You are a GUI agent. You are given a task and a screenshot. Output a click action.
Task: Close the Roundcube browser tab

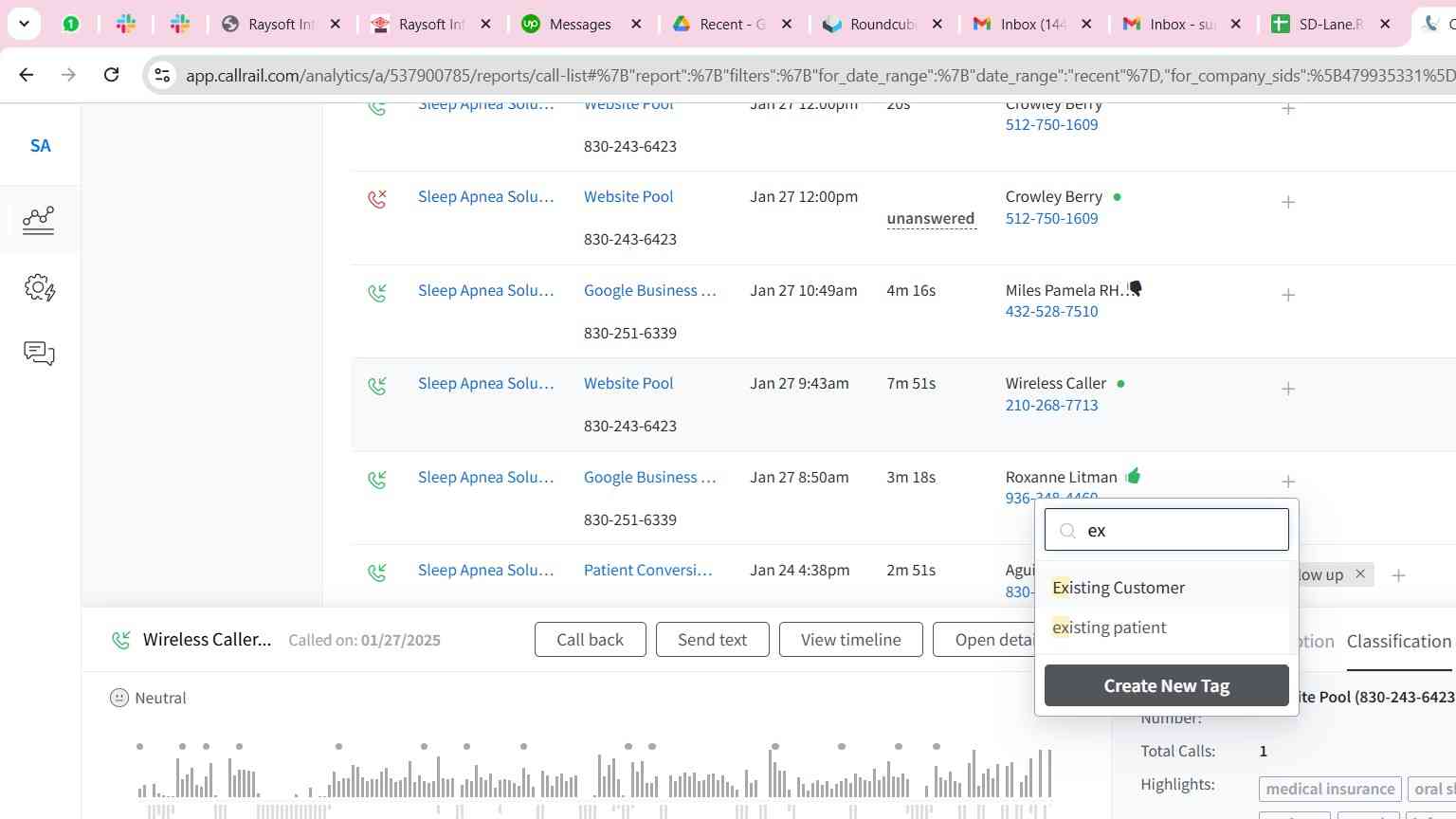[x=937, y=24]
